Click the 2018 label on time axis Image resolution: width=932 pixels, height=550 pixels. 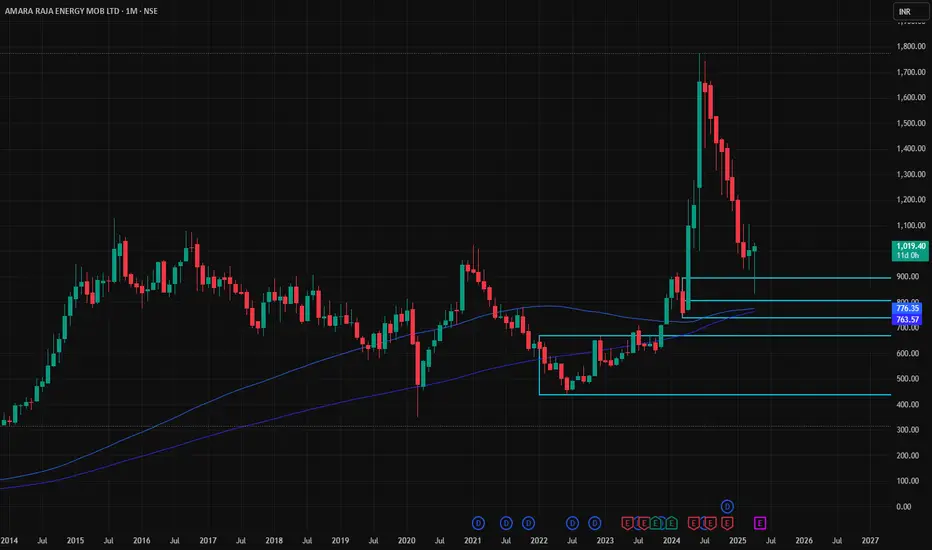274,540
